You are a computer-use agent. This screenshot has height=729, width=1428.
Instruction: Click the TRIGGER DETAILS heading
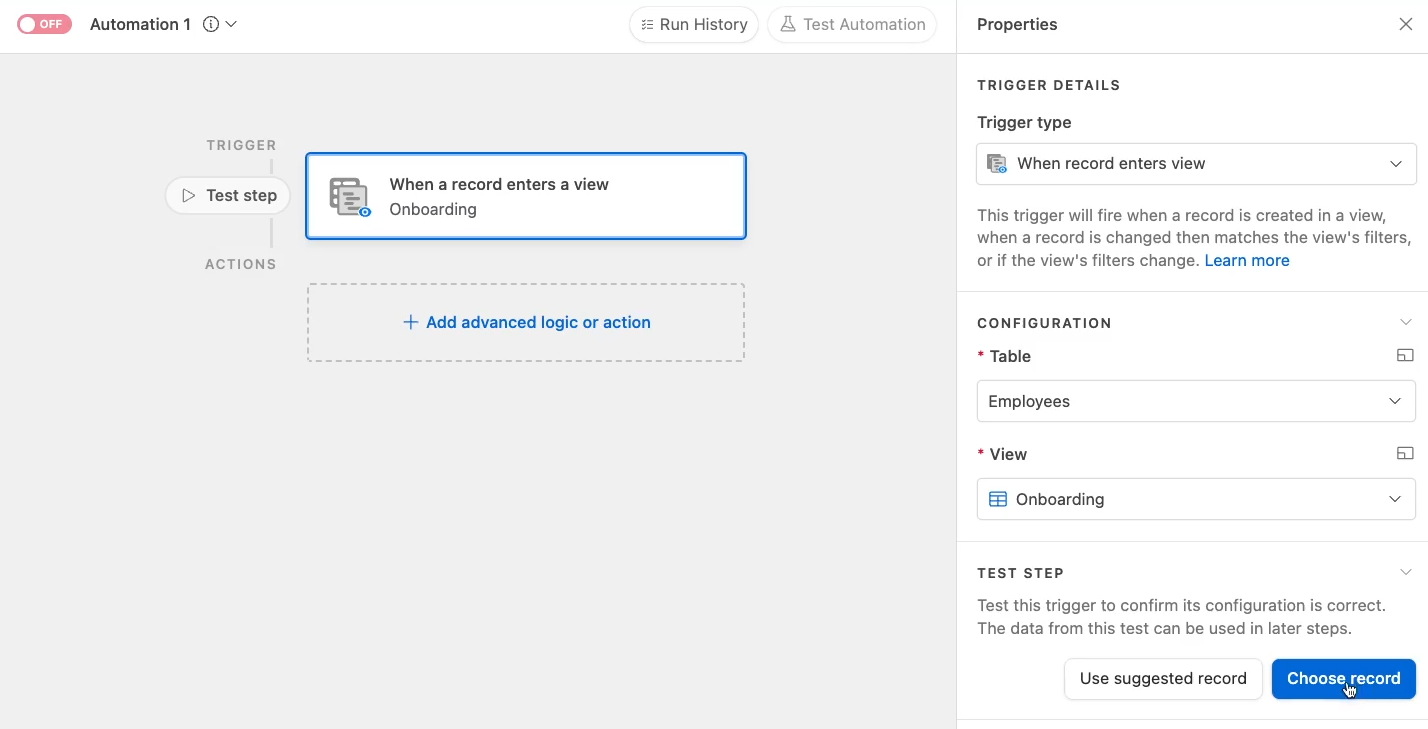1048,85
